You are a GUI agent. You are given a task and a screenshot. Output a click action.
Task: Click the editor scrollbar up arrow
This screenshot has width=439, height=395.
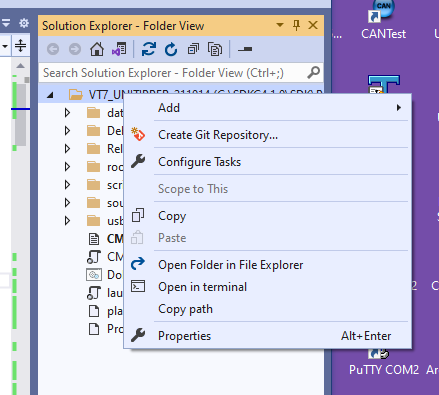click(20, 66)
